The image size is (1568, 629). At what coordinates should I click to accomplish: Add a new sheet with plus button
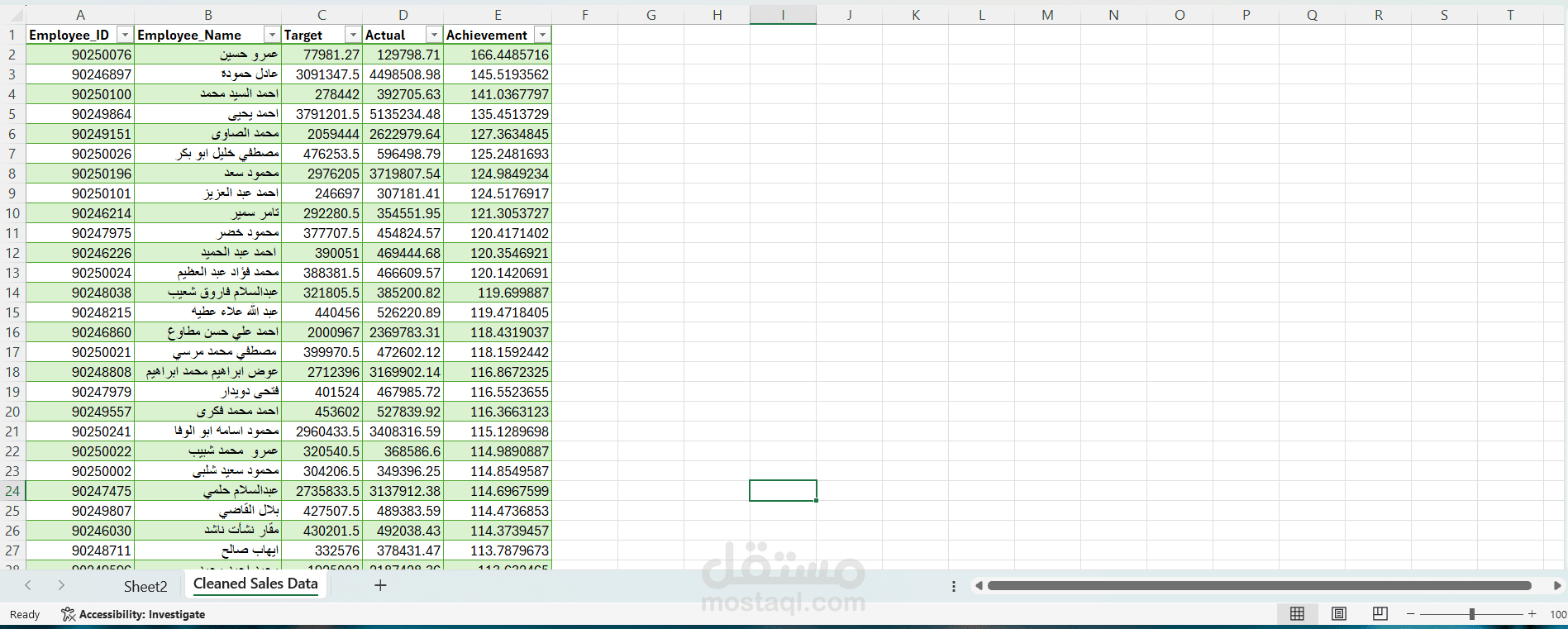click(380, 585)
